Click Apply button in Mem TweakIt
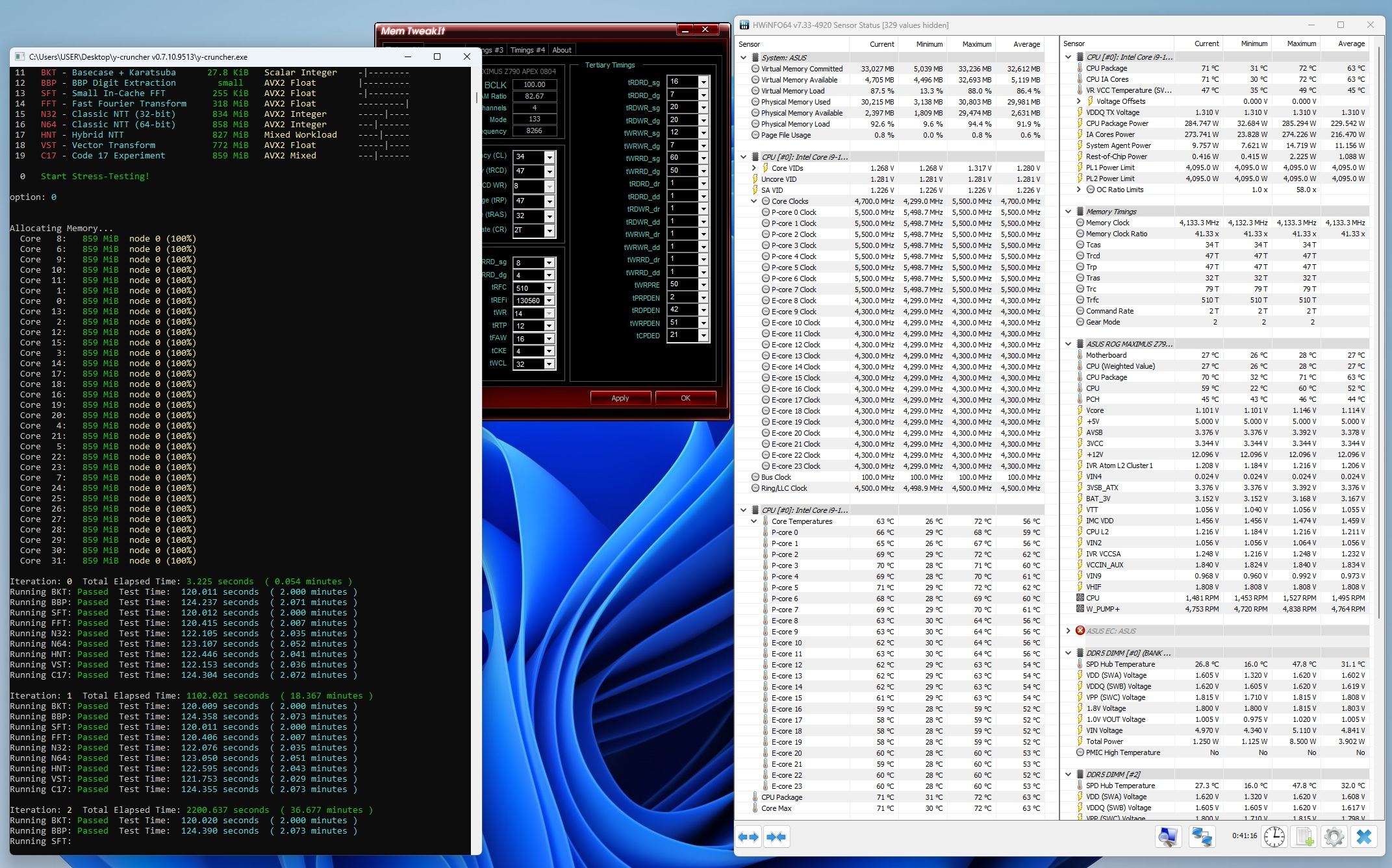The image size is (1392, 868). click(620, 398)
